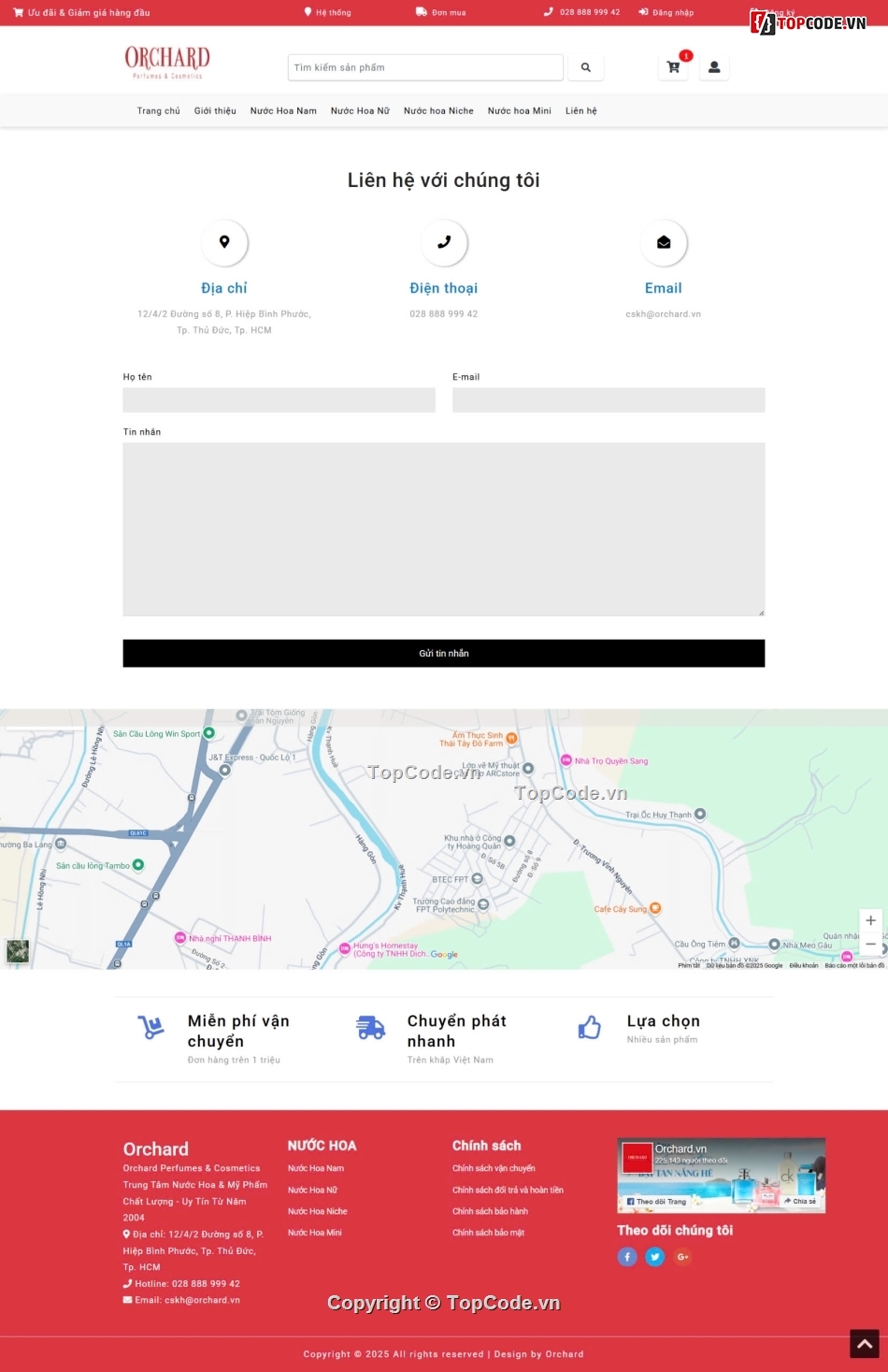The height and width of the screenshot is (1372, 888).
Task: Open Google Plus social icon in footer
Action: [683, 1257]
